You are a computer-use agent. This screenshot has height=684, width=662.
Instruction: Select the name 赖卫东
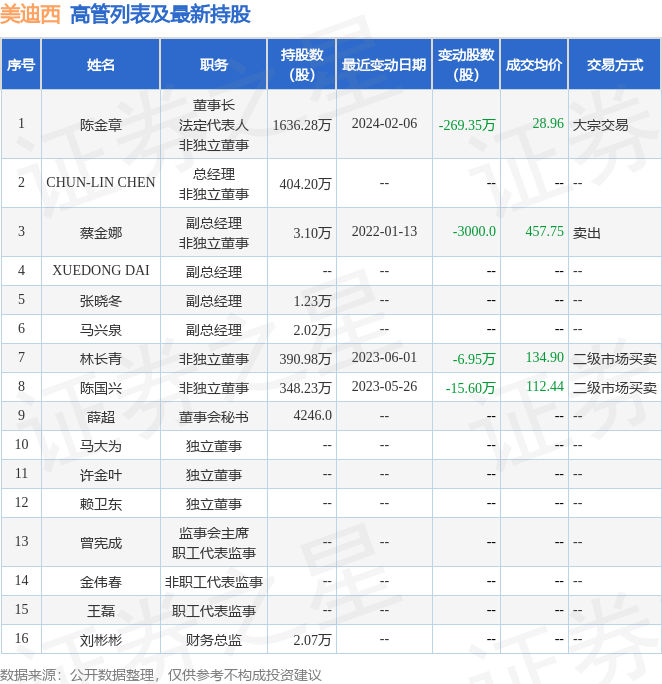[x=101, y=504]
